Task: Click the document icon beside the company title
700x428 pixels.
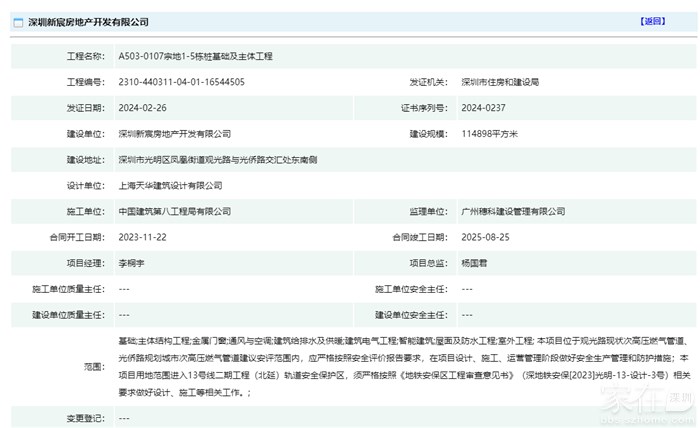Action: (x=20, y=21)
